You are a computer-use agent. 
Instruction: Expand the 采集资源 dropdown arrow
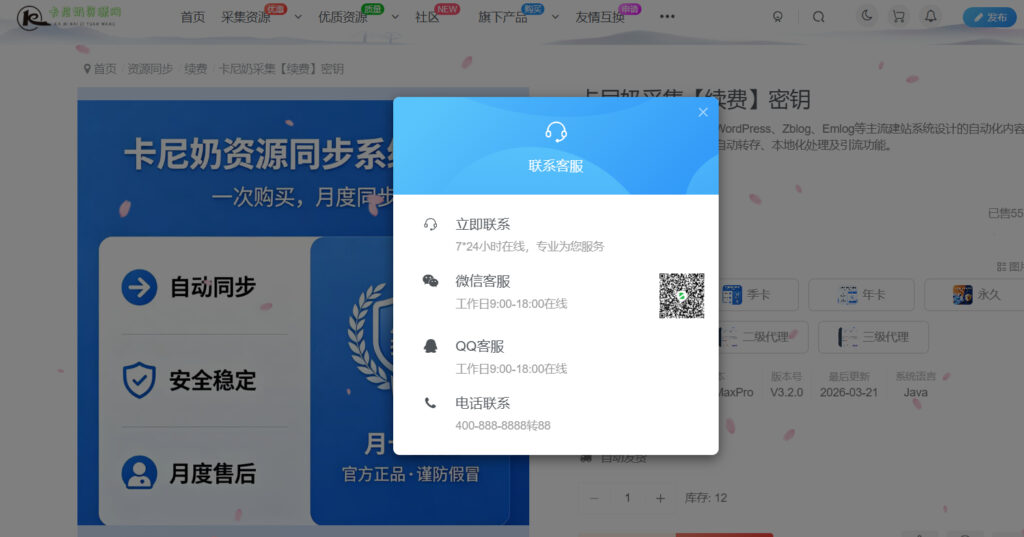[298, 17]
